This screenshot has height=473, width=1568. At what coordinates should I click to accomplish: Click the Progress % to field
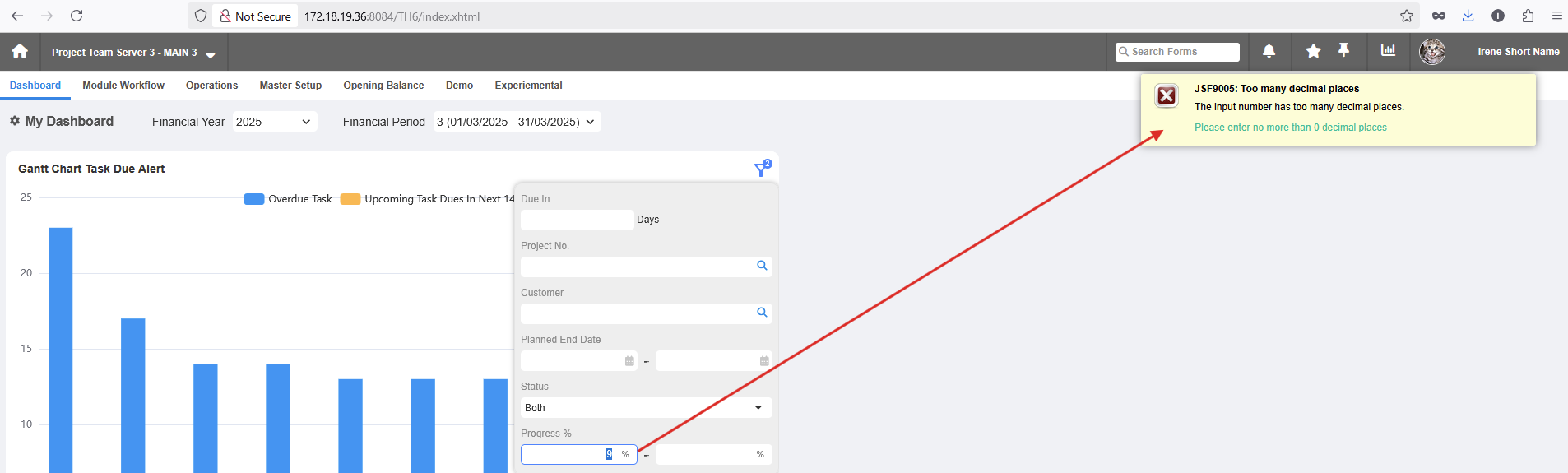pos(713,454)
